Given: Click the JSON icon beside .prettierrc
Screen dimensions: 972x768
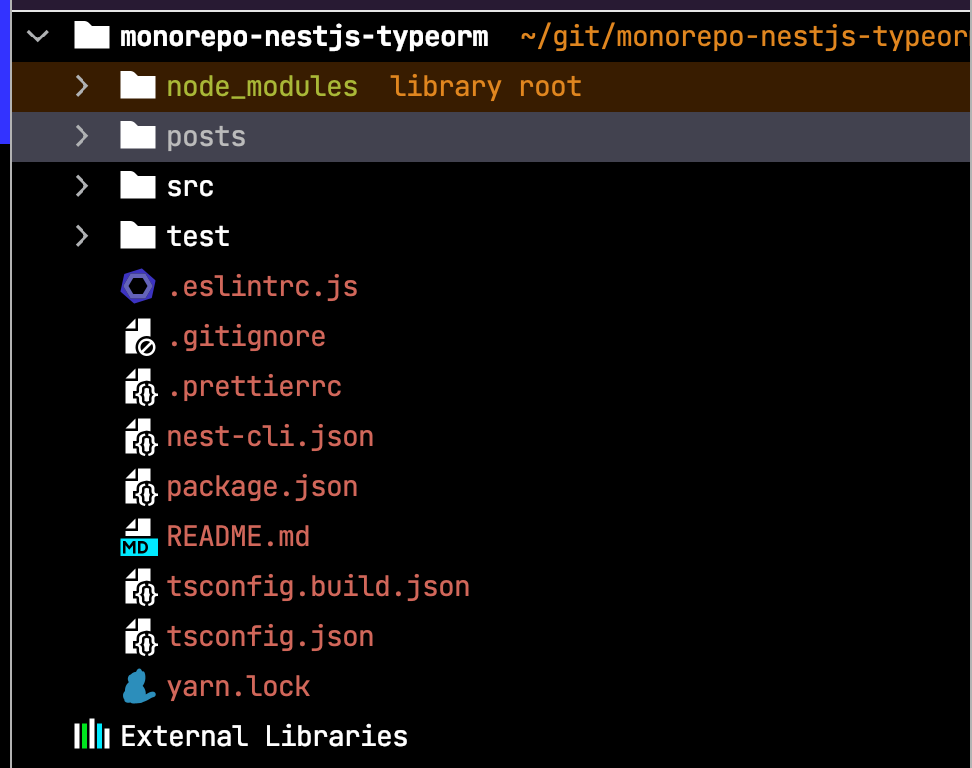Looking at the screenshot, I should click(x=141, y=387).
